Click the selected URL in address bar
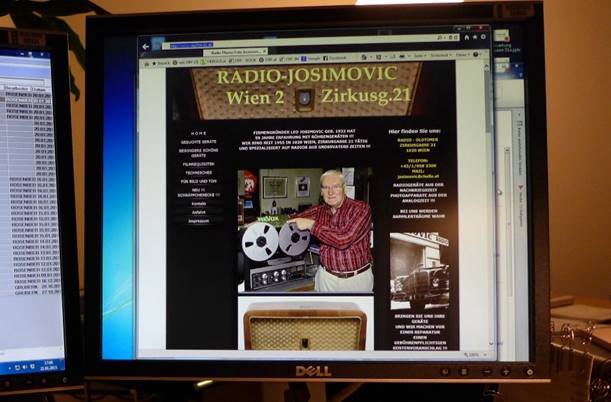The height and width of the screenshot is (402, 611). 191,45
